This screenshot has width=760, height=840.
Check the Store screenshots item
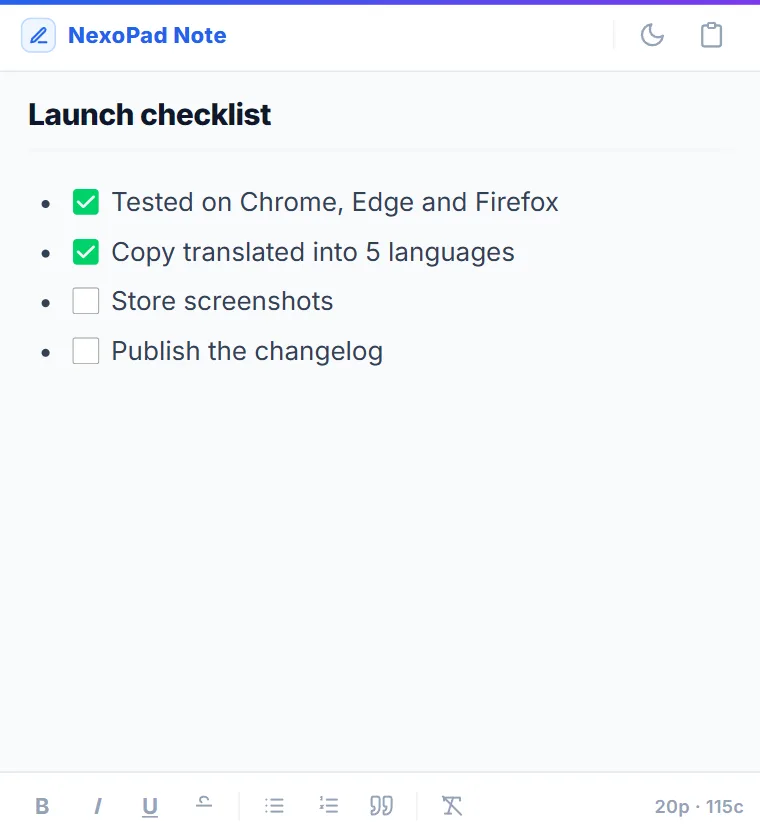[86, 301]
